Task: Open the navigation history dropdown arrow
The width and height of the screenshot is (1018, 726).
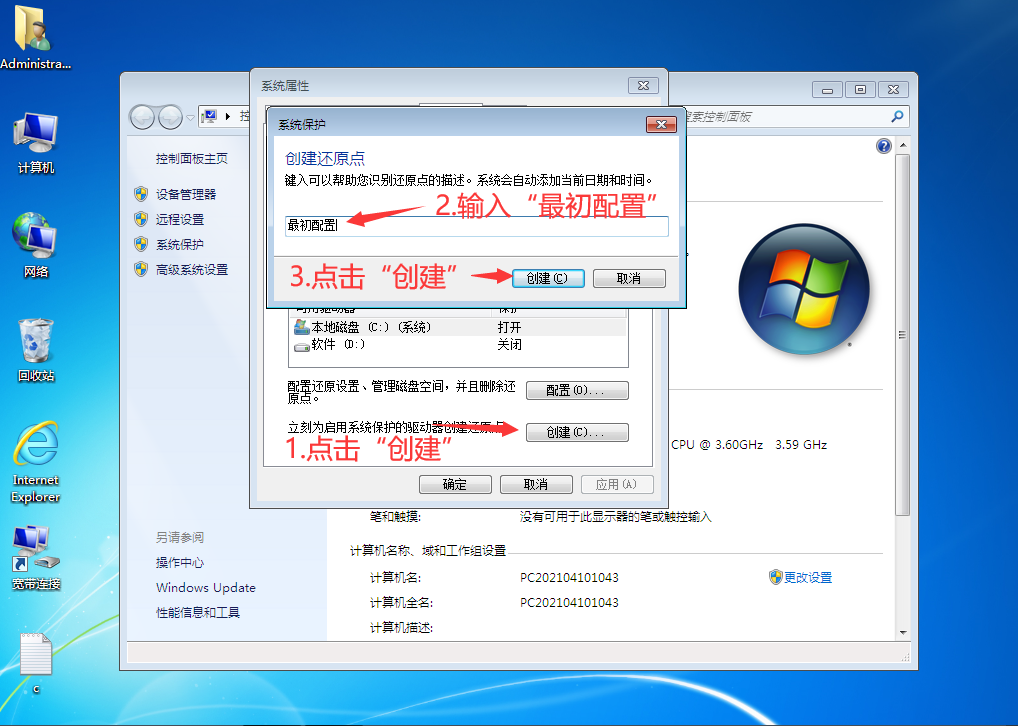Action: tap(190, 118)
